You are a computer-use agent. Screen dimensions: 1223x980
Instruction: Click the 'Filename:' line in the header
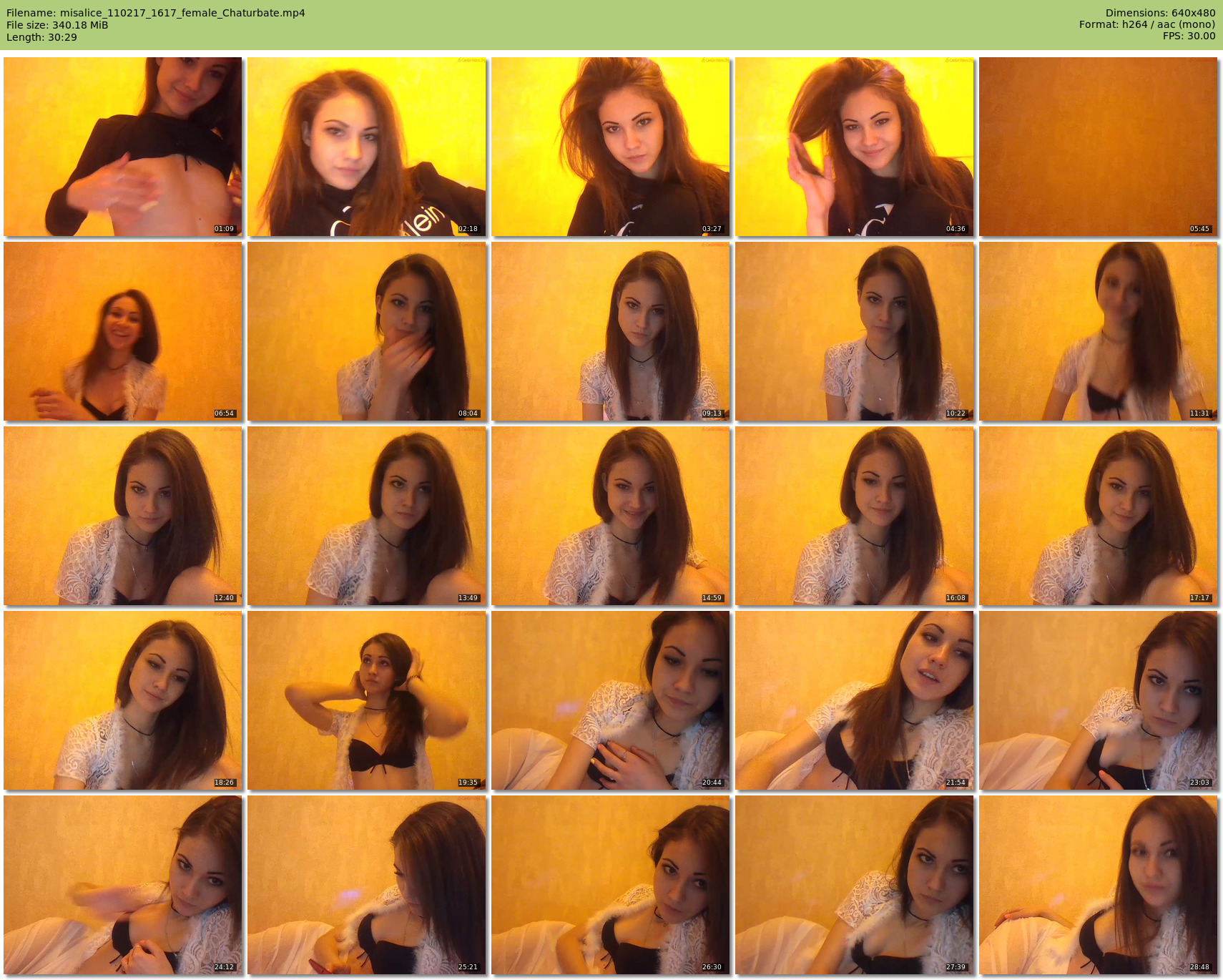[x=156, y=13]
